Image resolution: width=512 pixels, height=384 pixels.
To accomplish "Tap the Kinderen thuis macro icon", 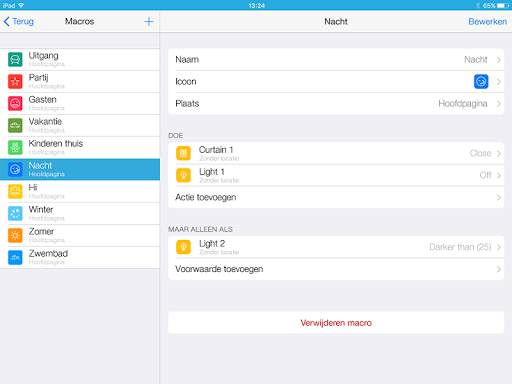I will point(15,147).
